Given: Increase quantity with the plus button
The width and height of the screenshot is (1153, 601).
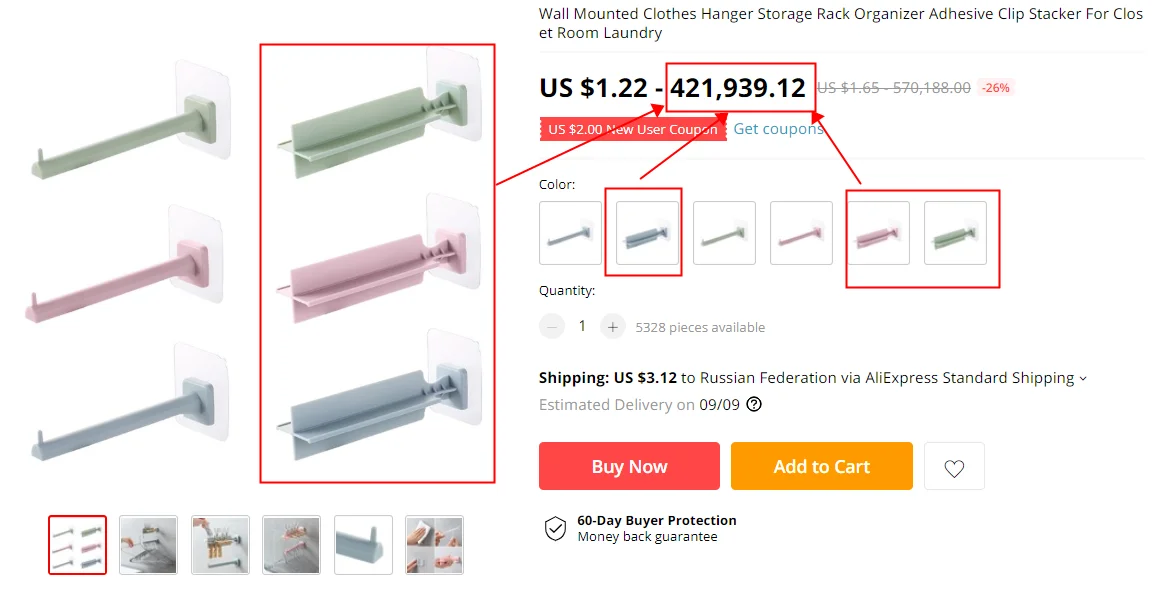Looking at the screenshot, I should coord(613,326).
